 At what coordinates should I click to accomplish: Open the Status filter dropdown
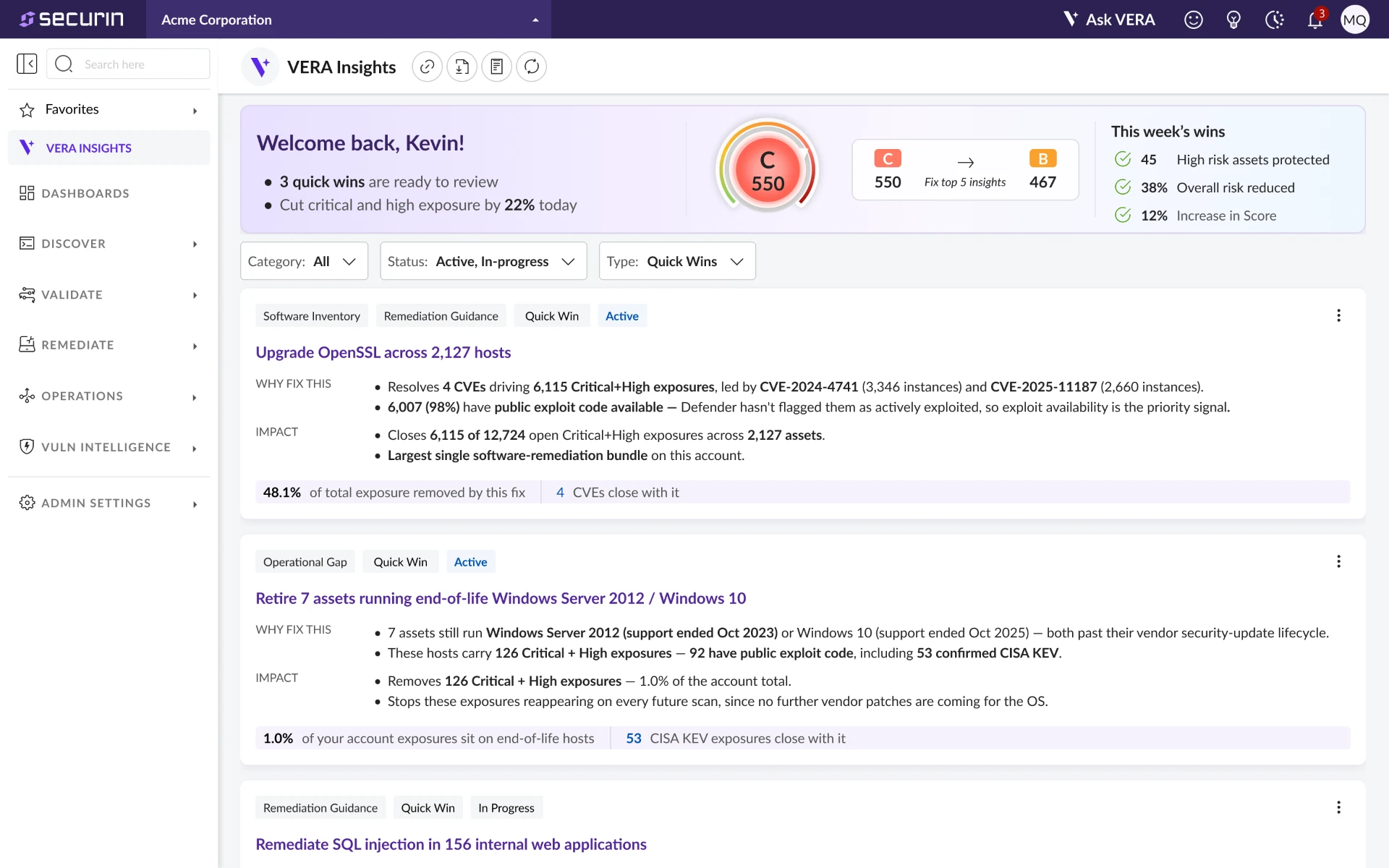point(483,261)
